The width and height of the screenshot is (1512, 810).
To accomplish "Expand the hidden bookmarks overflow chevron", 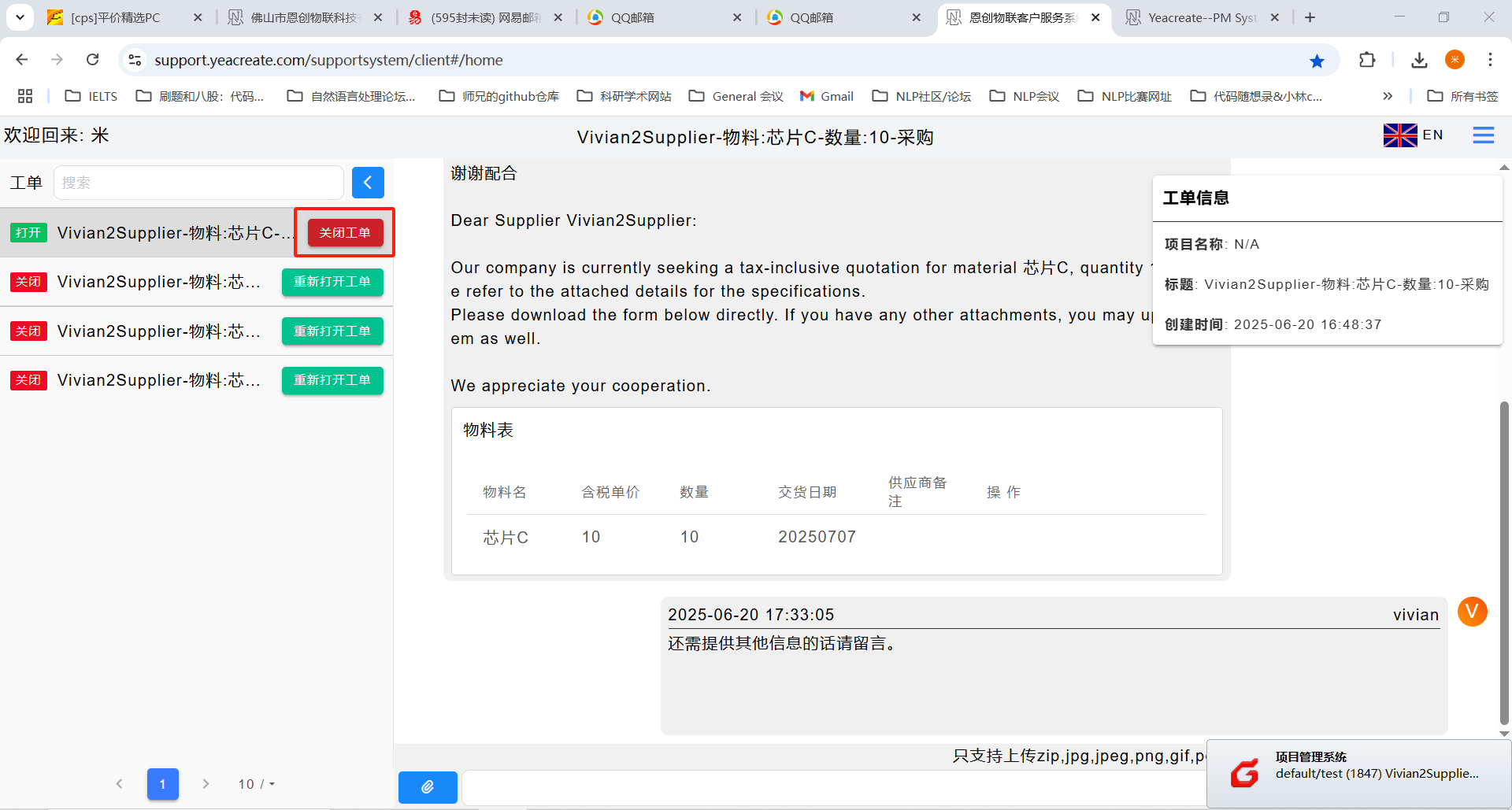I will tap(1388, 96).
